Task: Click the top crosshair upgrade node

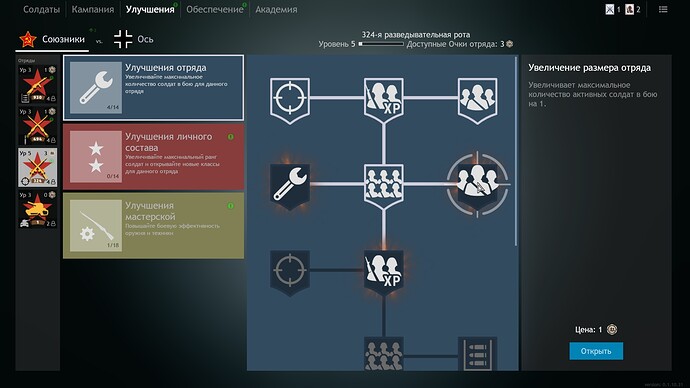Action: tap(290, 100)
